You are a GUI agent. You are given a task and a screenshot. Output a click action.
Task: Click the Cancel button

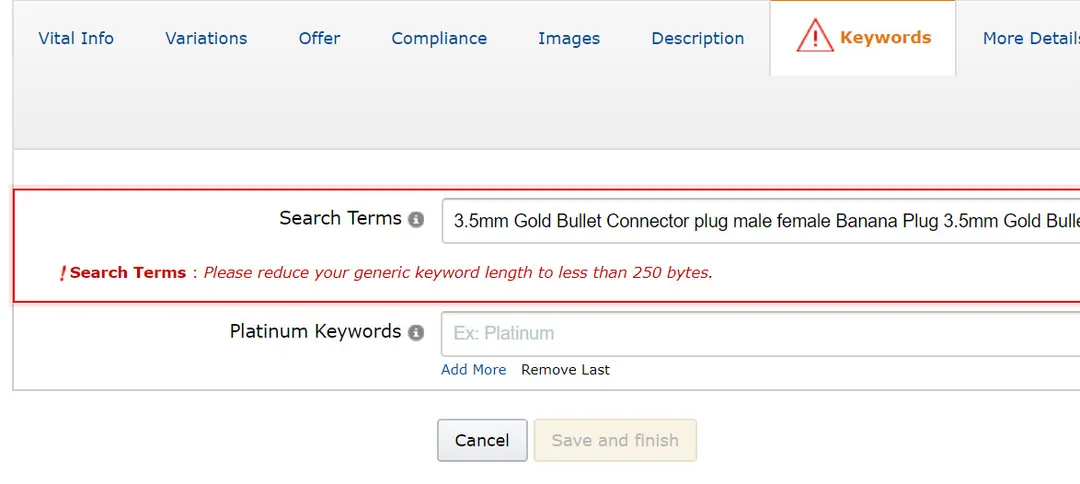482,440
